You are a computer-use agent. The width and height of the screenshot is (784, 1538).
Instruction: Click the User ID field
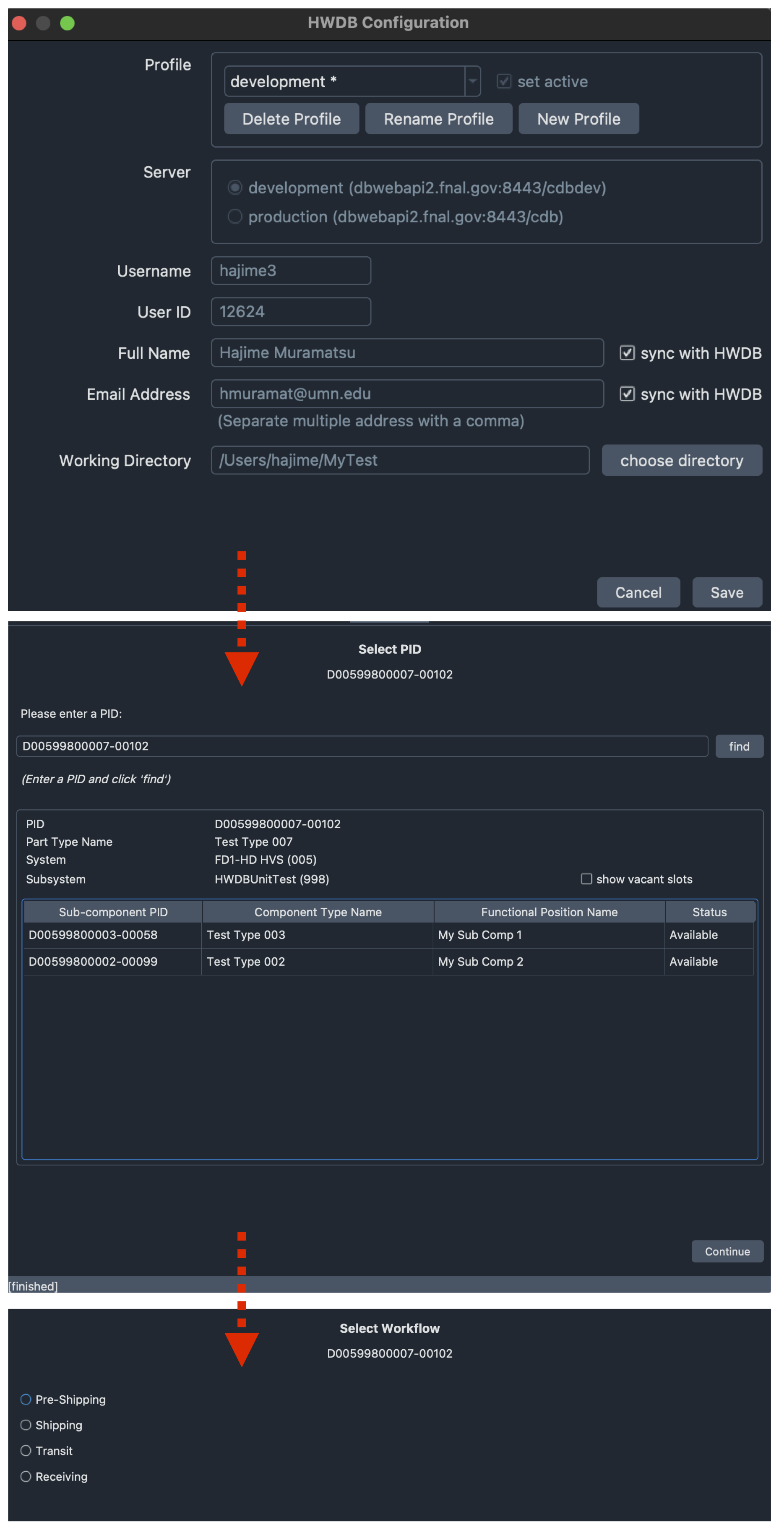point(291,312)
